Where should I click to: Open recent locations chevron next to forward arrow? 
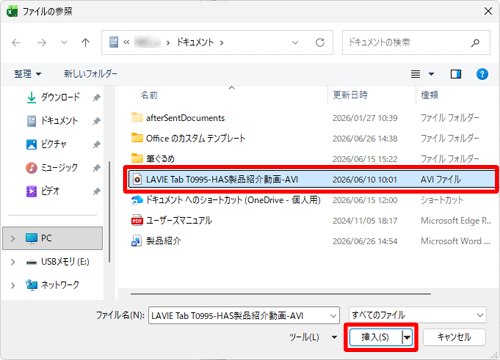64,43
